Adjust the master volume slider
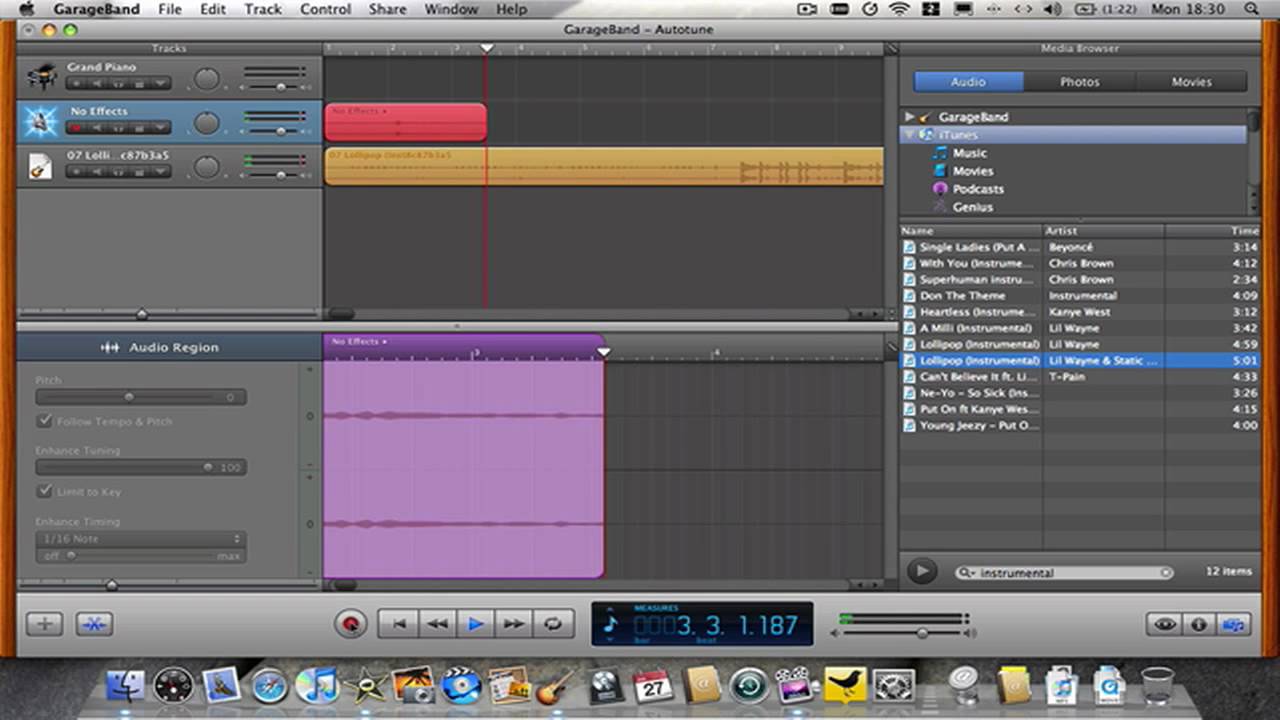This screenshot has height=720, width=1280. pos(921,633)
